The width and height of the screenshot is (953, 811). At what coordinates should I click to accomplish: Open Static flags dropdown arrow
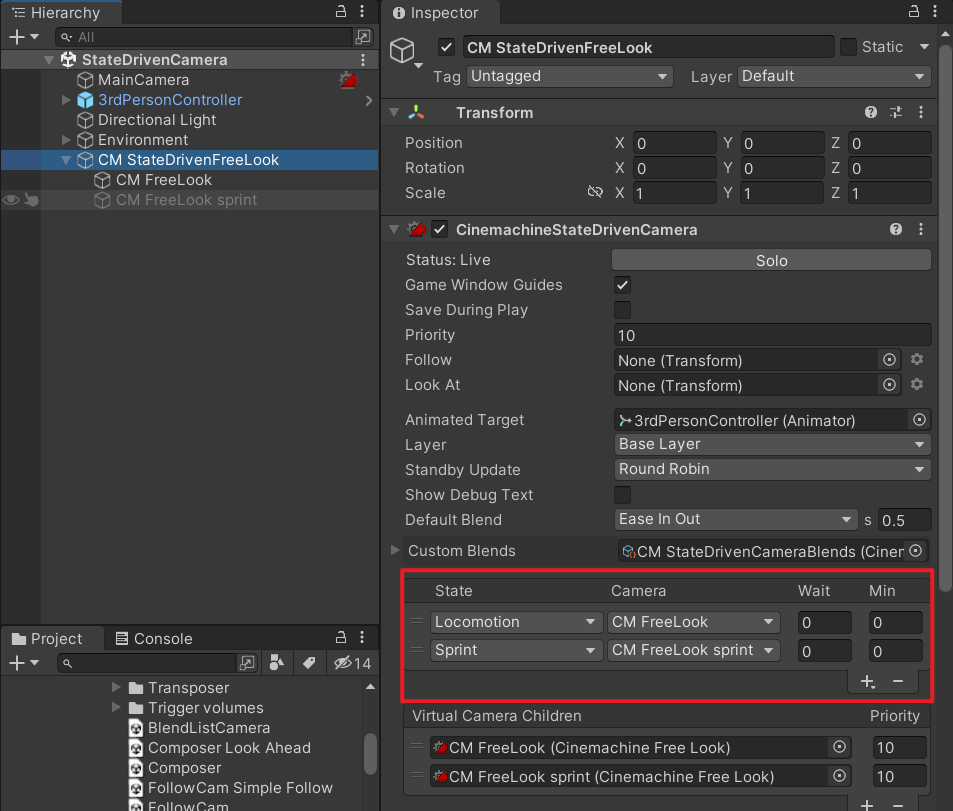pyautogui.click(x=924, y=47)
